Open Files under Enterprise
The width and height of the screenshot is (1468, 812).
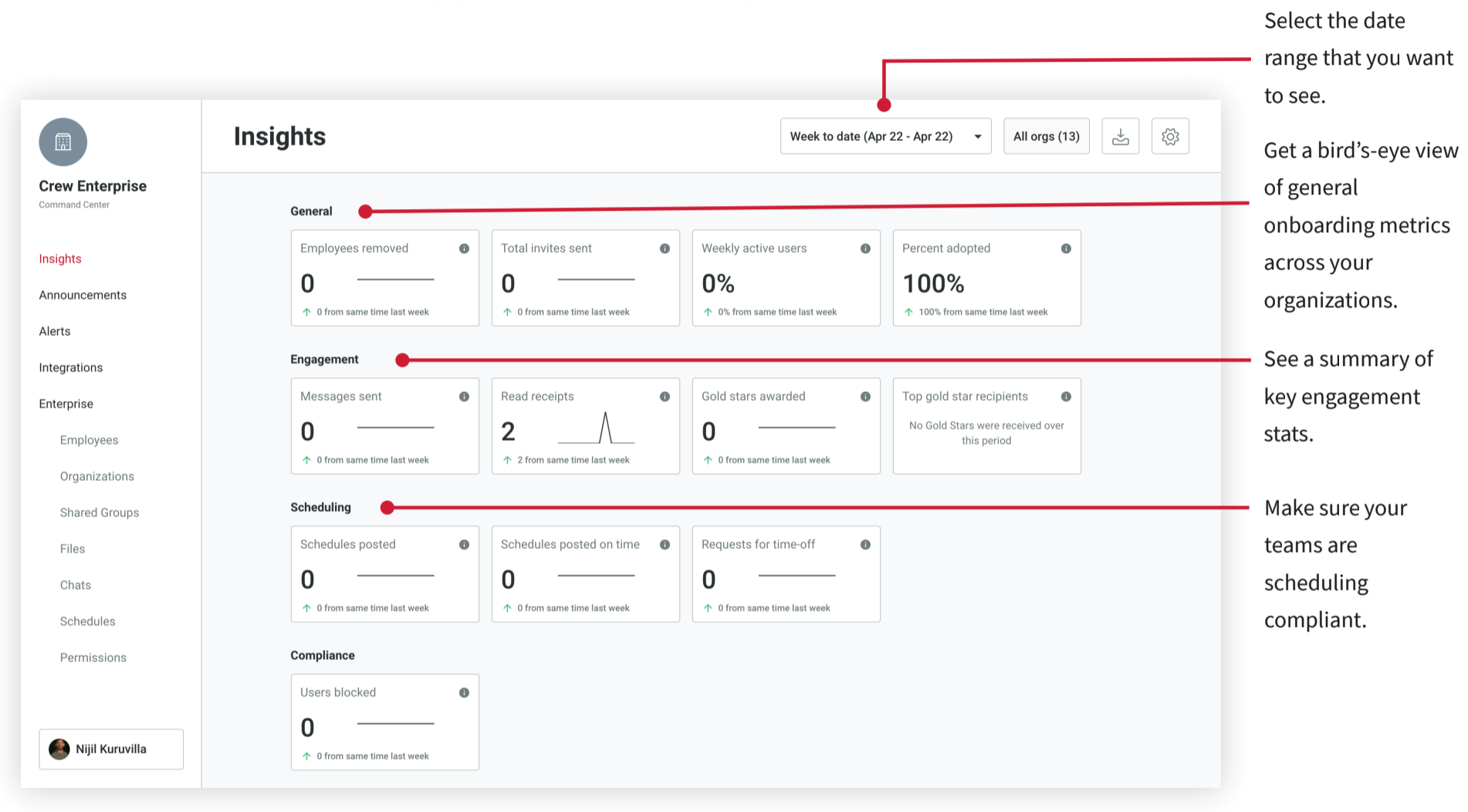(73, 549)
